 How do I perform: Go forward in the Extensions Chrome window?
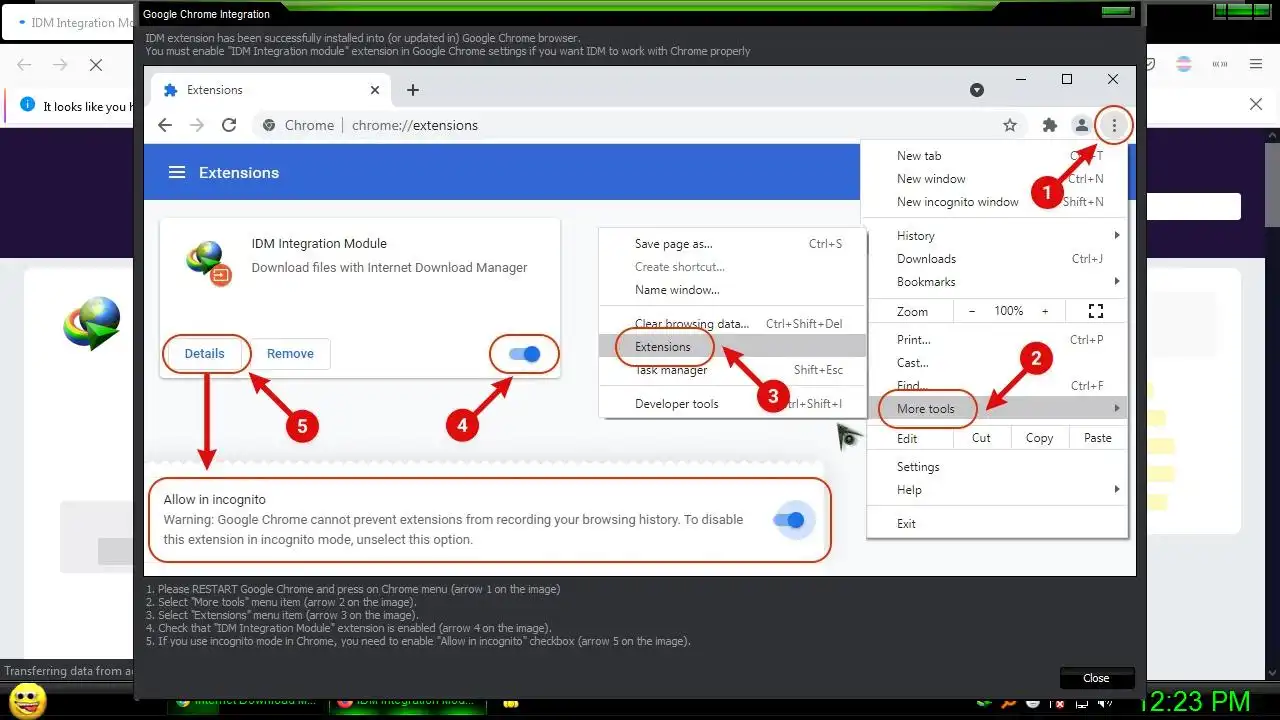(x=197, y=125)
